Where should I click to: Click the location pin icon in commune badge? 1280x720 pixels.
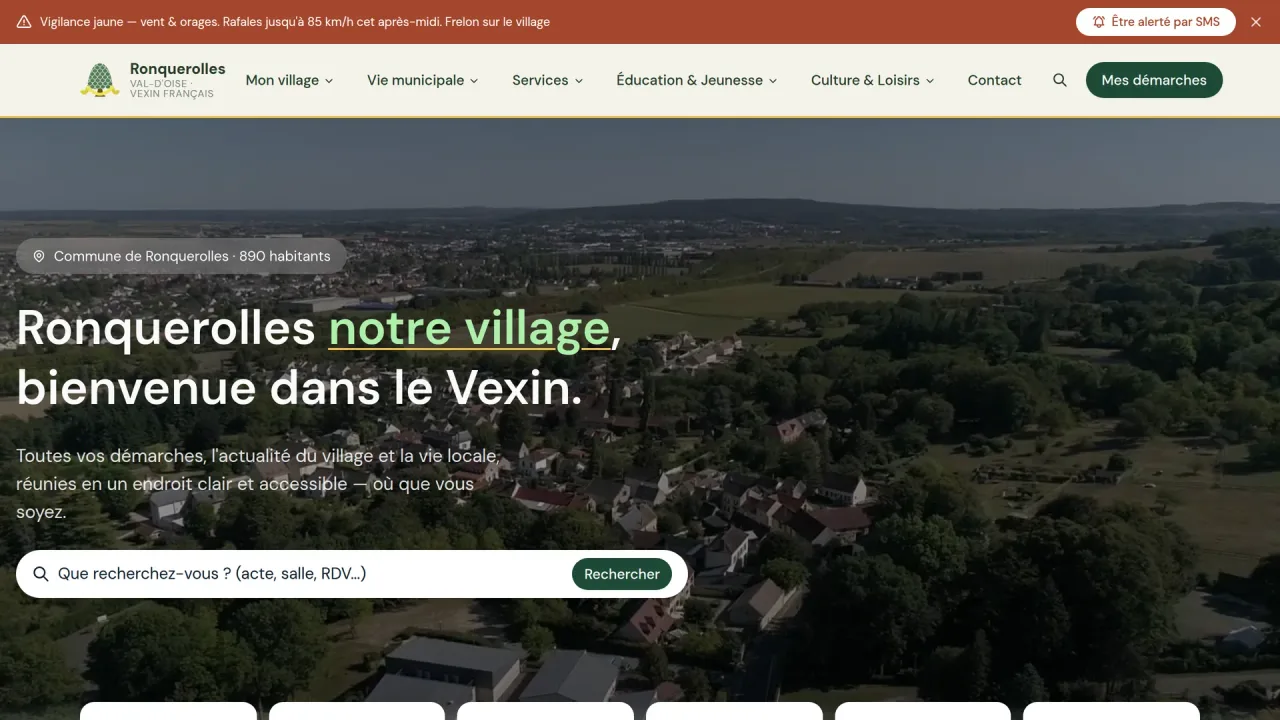pos(39,256)
